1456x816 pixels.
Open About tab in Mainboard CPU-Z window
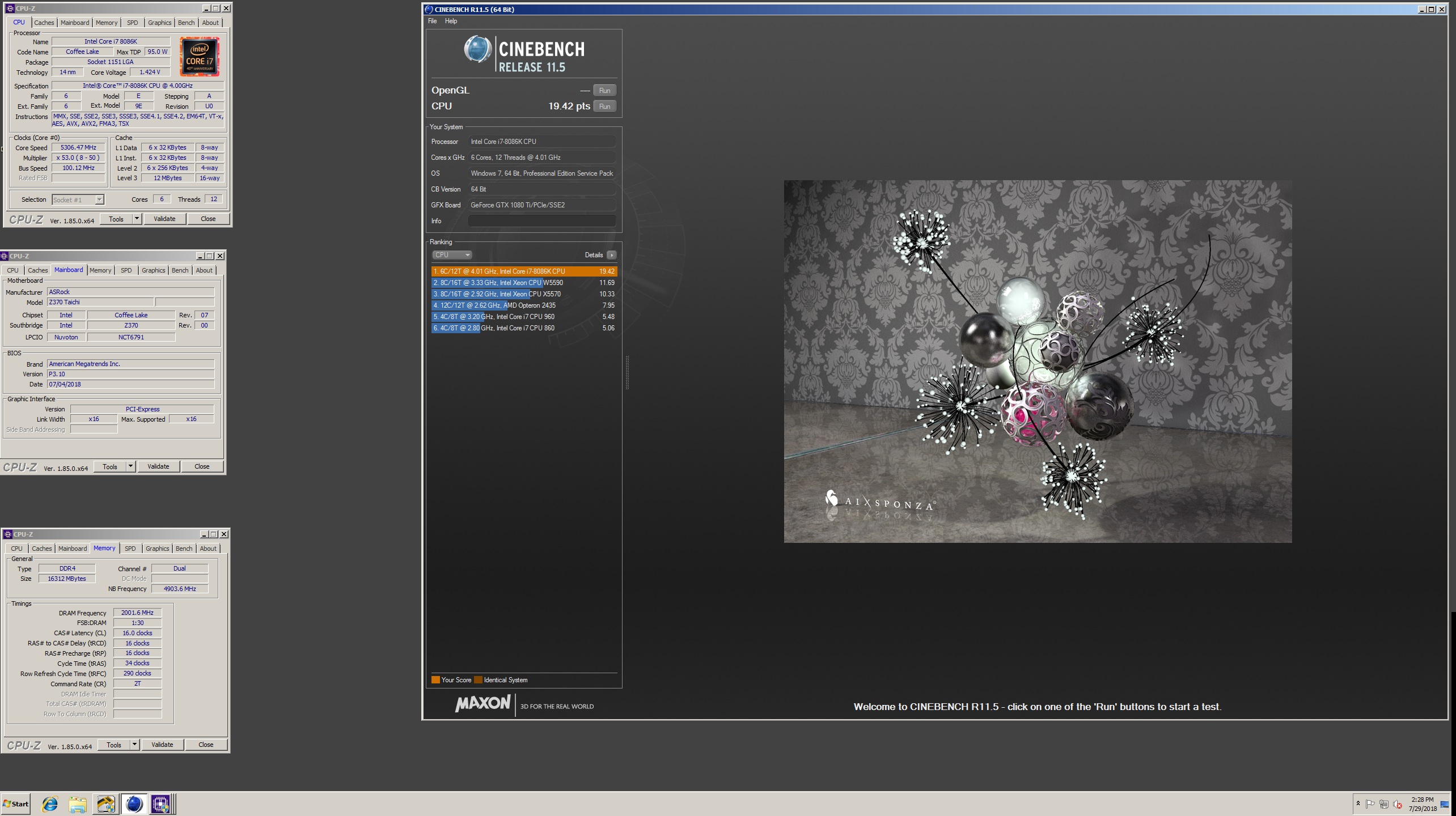point(204,270)
